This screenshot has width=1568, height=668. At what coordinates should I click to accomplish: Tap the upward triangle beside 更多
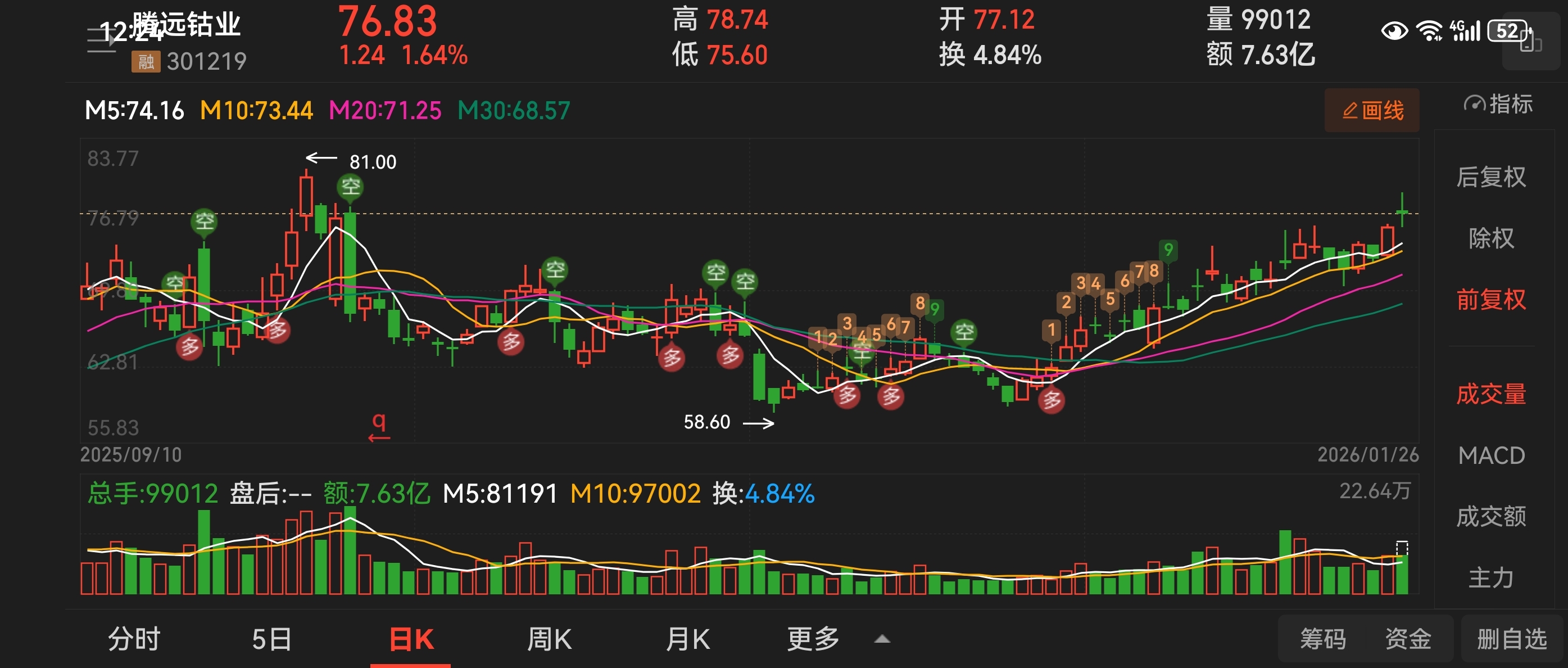882,639
